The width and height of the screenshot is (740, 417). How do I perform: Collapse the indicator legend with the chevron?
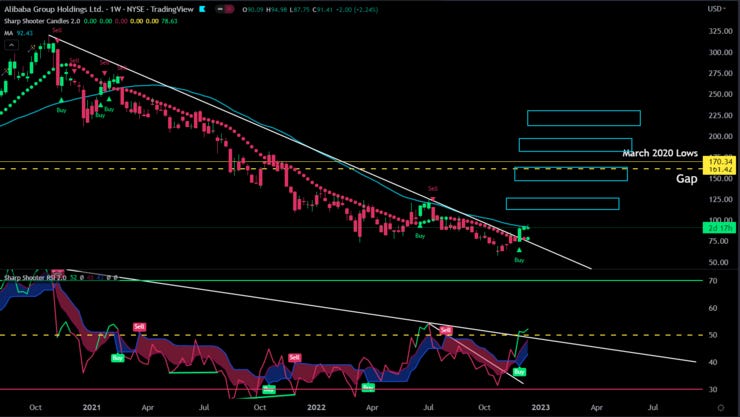tap(12, 45)
